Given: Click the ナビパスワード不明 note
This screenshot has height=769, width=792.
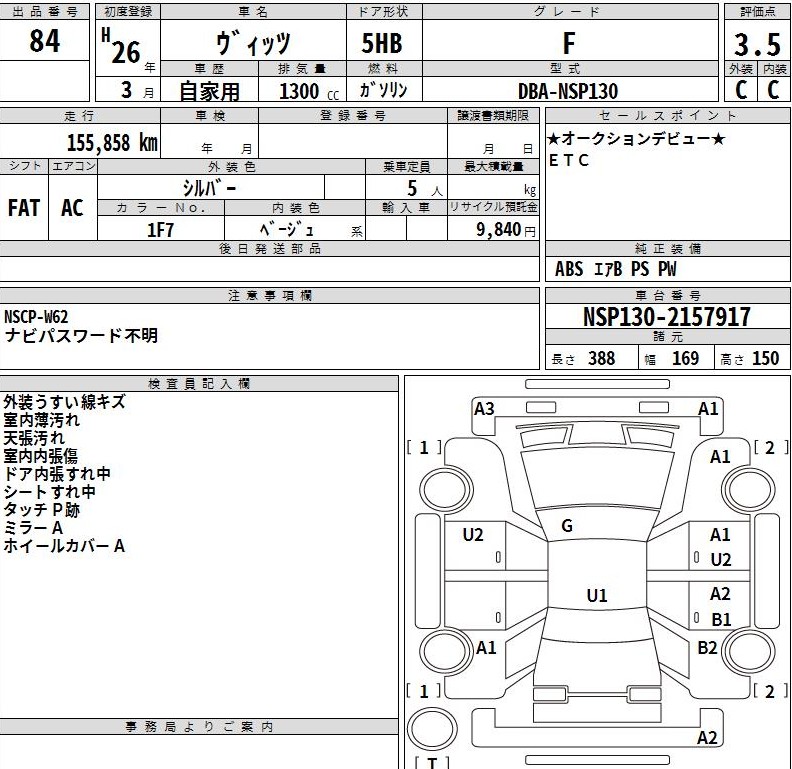Looking at the screenshot, I should tap(81, 335).
